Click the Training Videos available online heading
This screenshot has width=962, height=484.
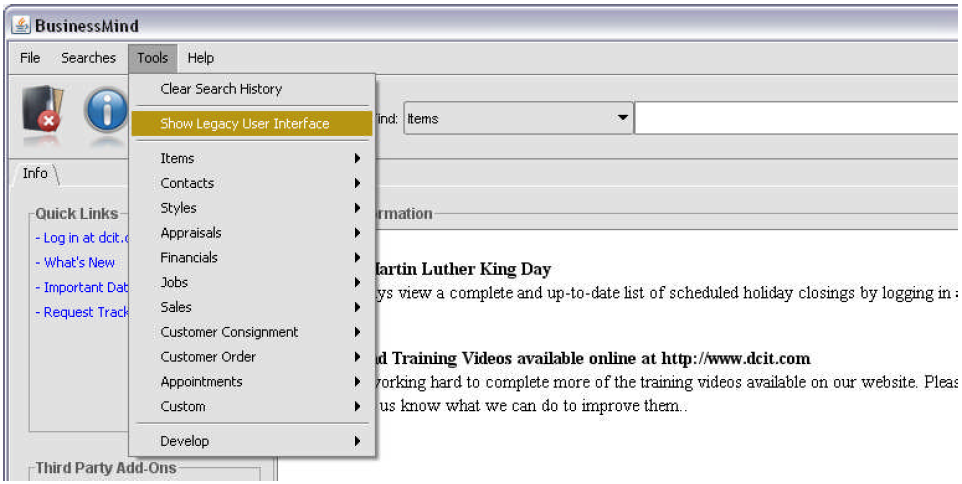[x=593, y=358]
